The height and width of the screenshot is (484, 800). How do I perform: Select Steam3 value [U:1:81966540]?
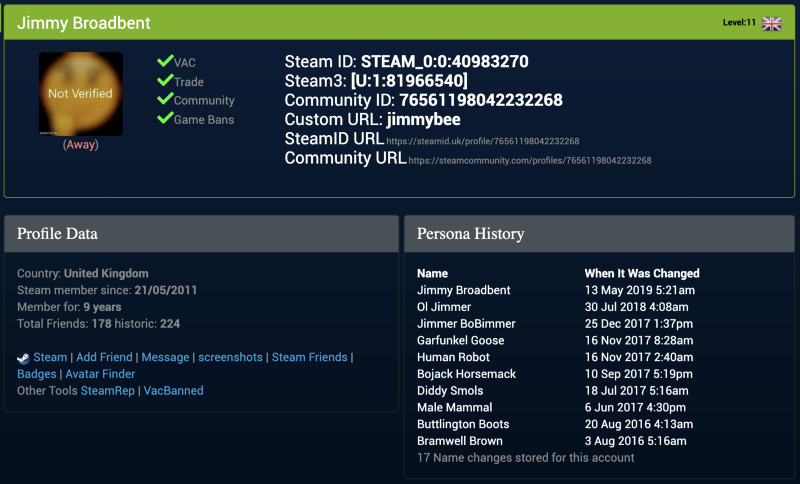[x=409, y=81]
